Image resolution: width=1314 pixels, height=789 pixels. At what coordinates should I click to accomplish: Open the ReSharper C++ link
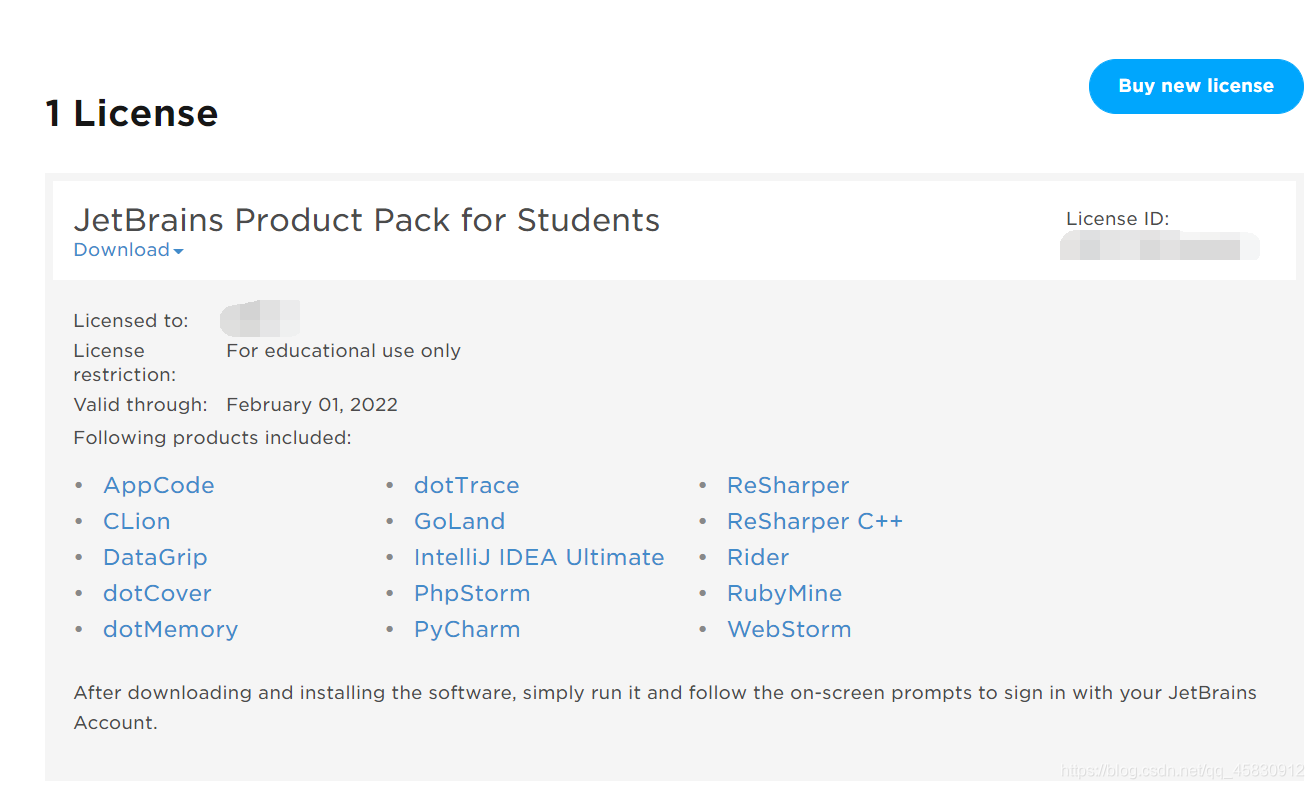tap(815, 522)
